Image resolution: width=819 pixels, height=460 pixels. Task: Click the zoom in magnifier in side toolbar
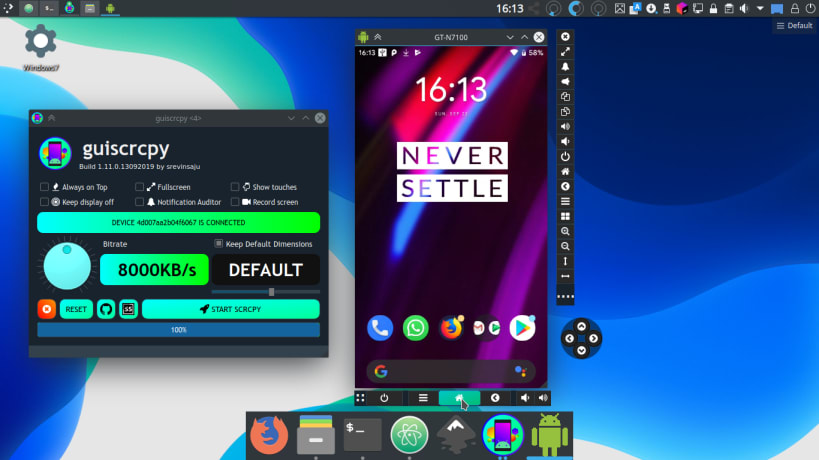pos(565,231)
